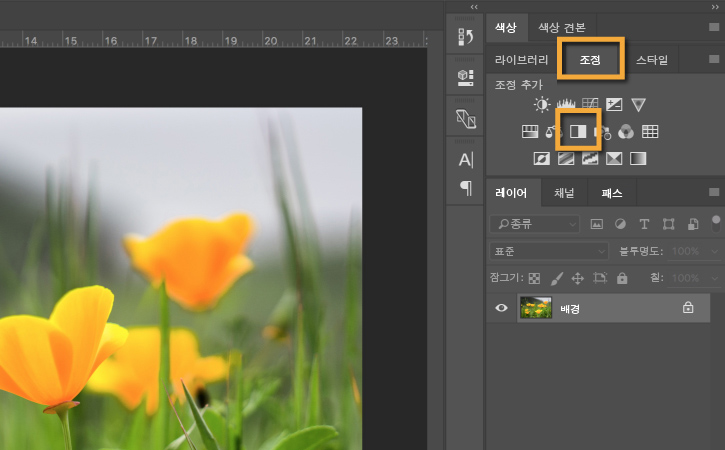
Task: Toggle the adjustment layer filter
Action: point(621,224)
